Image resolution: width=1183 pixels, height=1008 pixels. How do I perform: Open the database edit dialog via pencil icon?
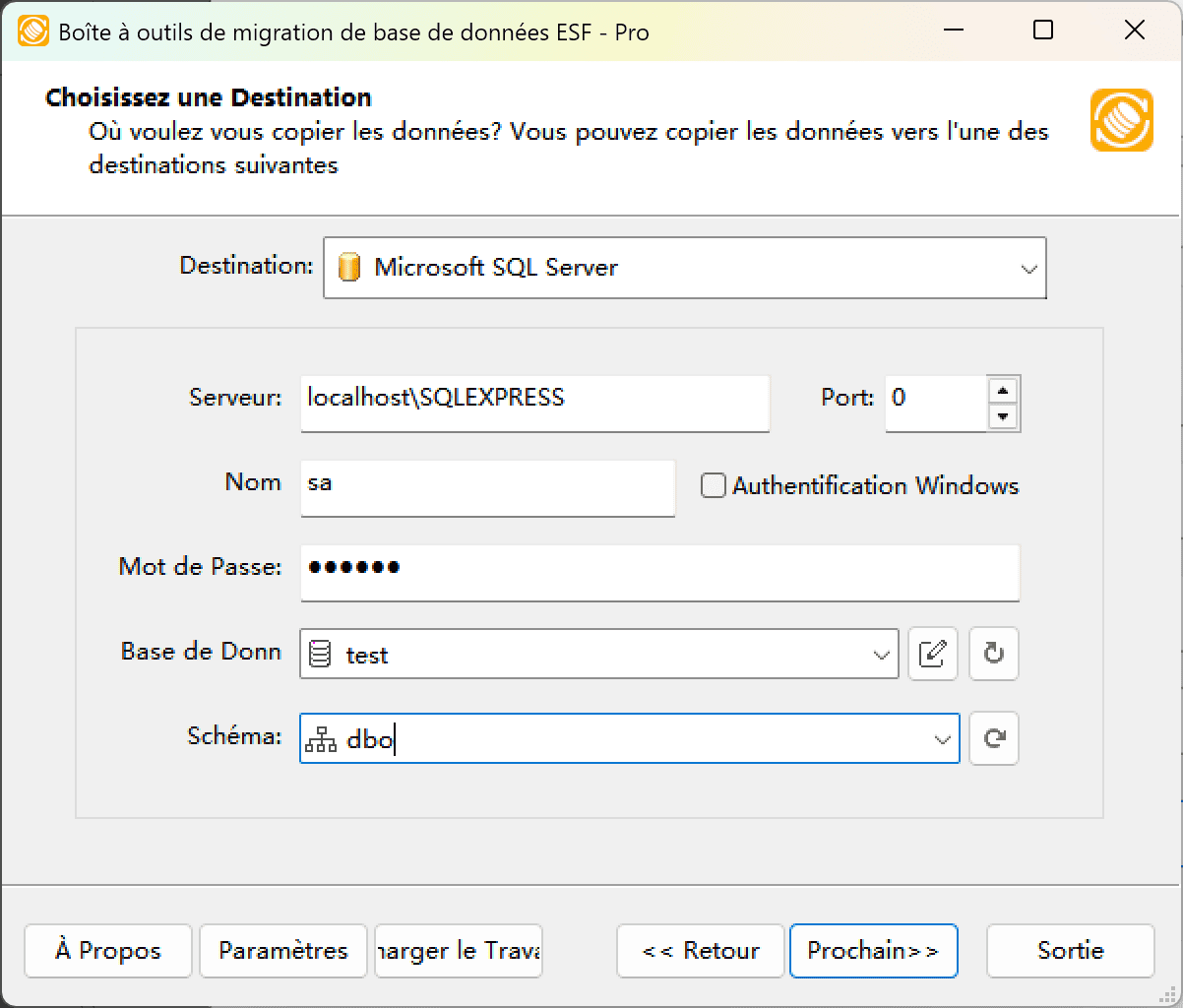(932, 654)
